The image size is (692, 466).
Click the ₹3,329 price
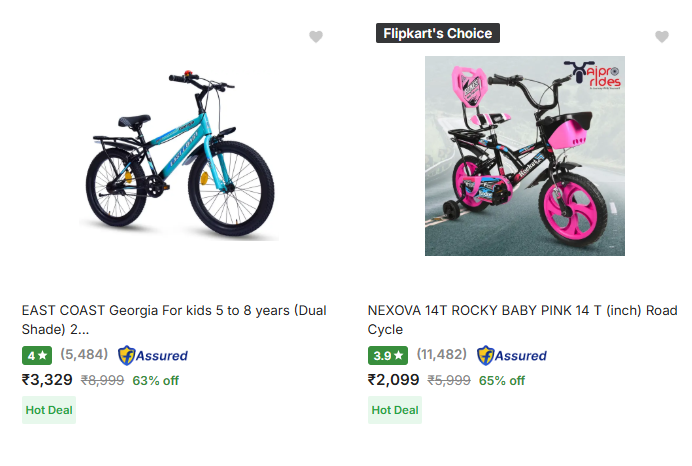tap(47, 380)
